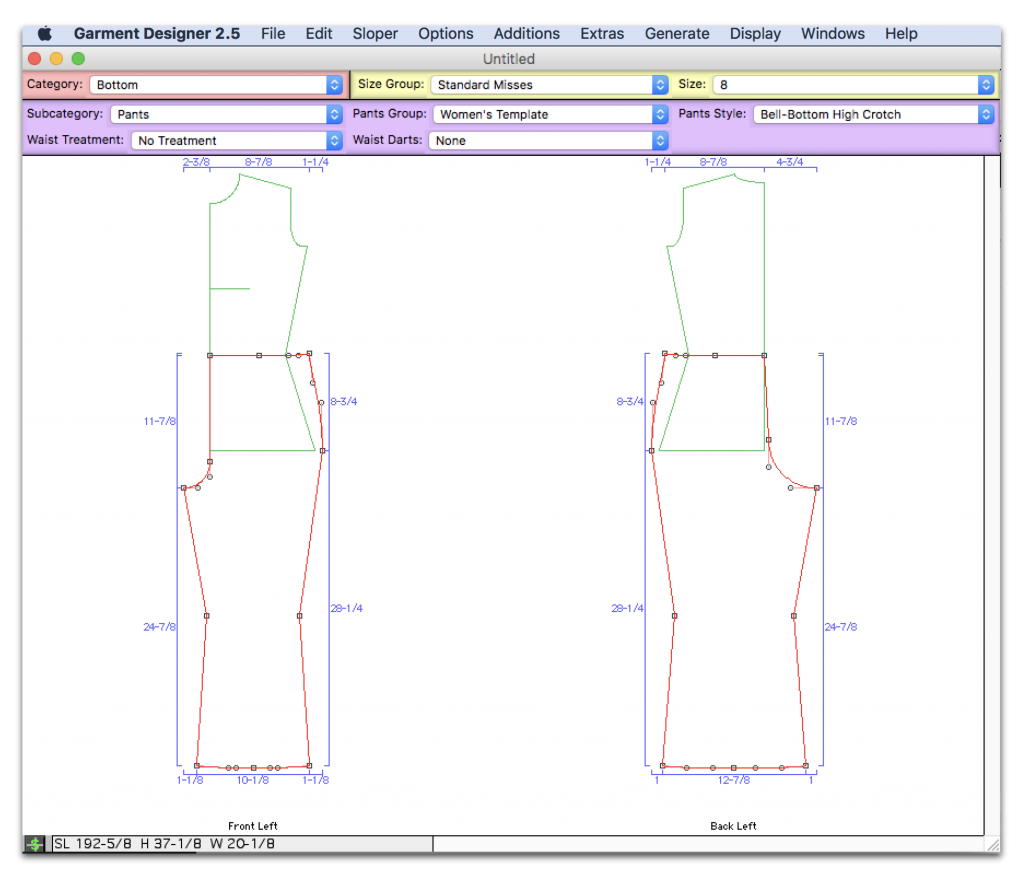The height and width of the screenshot is (879, 1024).
Task: Click the red close window button
Action: click(35, 59)
